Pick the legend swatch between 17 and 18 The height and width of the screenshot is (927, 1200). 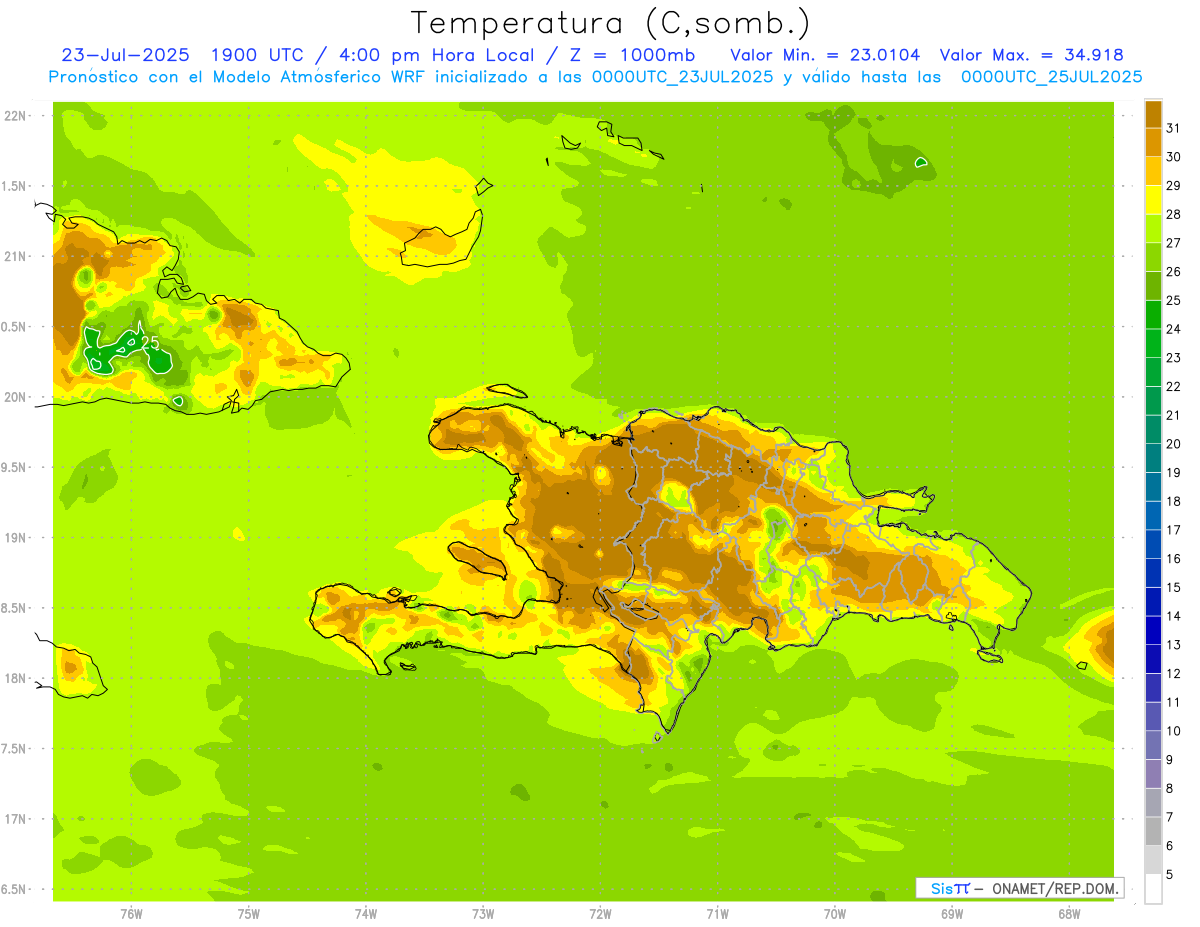coord(1153,515)
